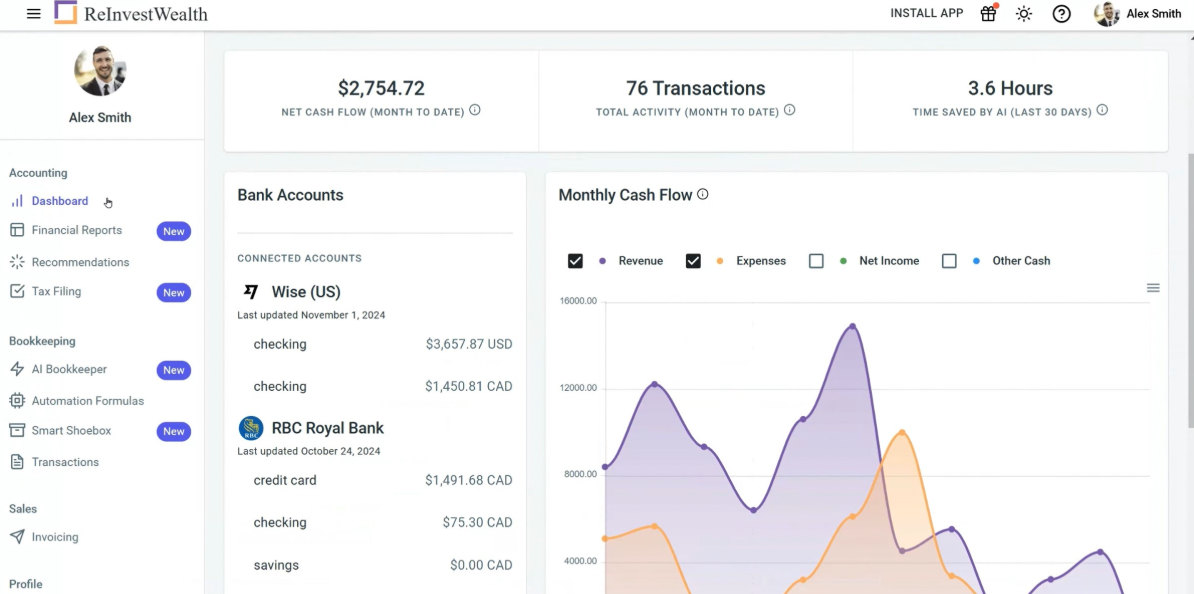Image resolution: width=1194 pixels, height=594 pixels.
Task: Open the gift rewards icon
Action: click(x=988, y=14)
